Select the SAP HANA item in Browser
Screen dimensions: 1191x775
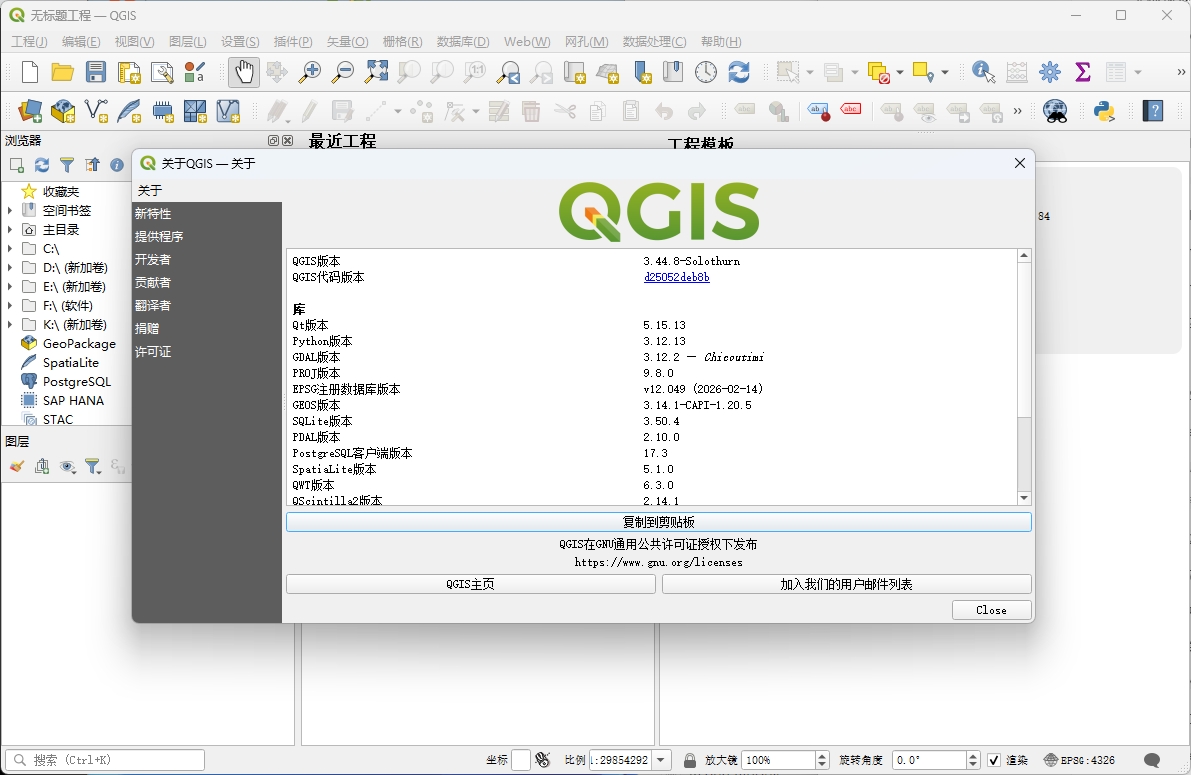(73, 400)
